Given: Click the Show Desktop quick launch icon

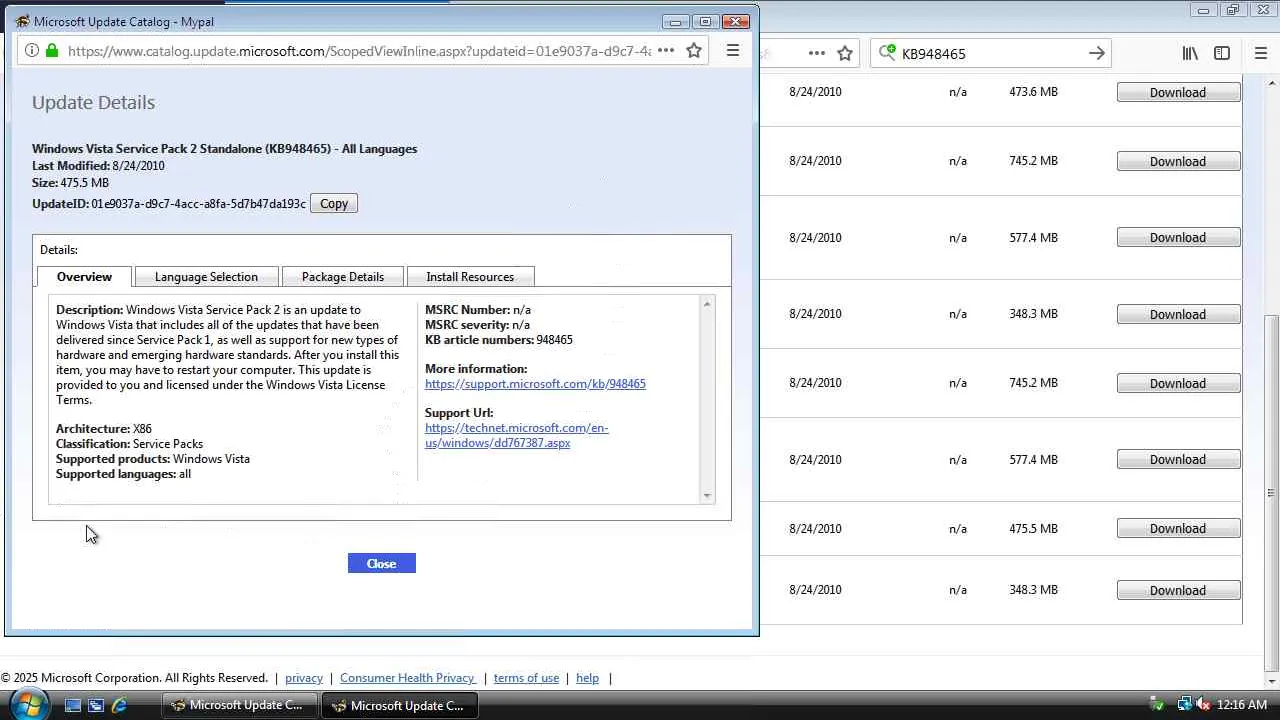Looking at the screenshot, I should pyautogui.click(x=73, y=705).
